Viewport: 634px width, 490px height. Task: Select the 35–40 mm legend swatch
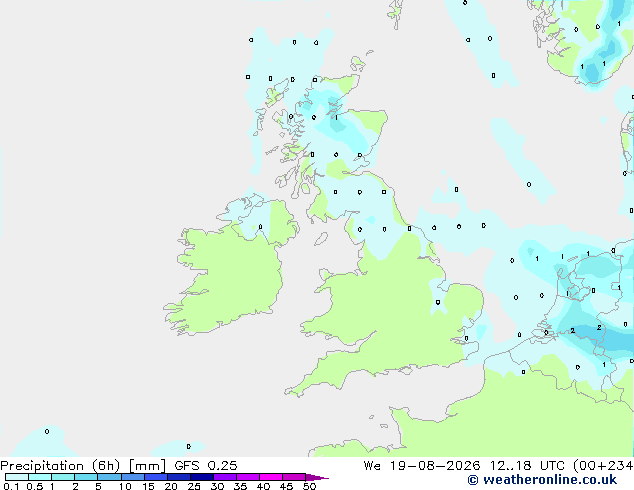pos(248,477)
